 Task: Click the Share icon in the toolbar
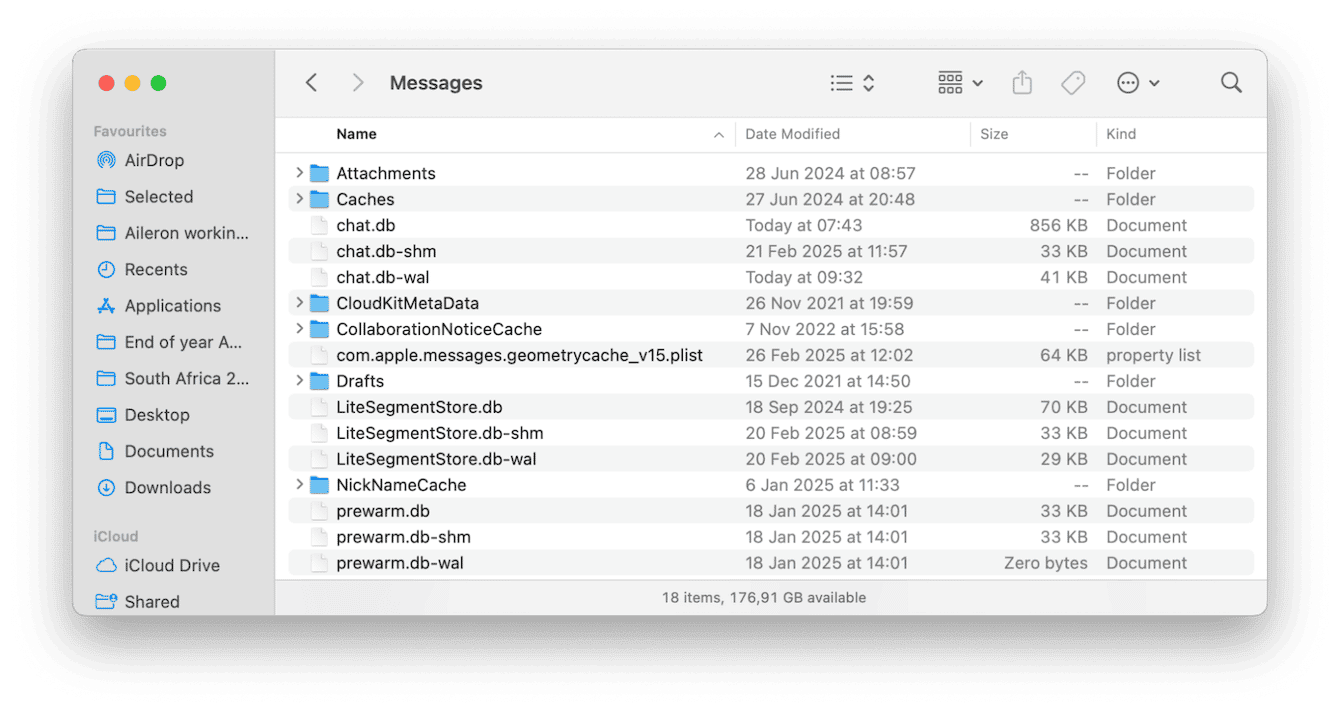[1021, 82]
